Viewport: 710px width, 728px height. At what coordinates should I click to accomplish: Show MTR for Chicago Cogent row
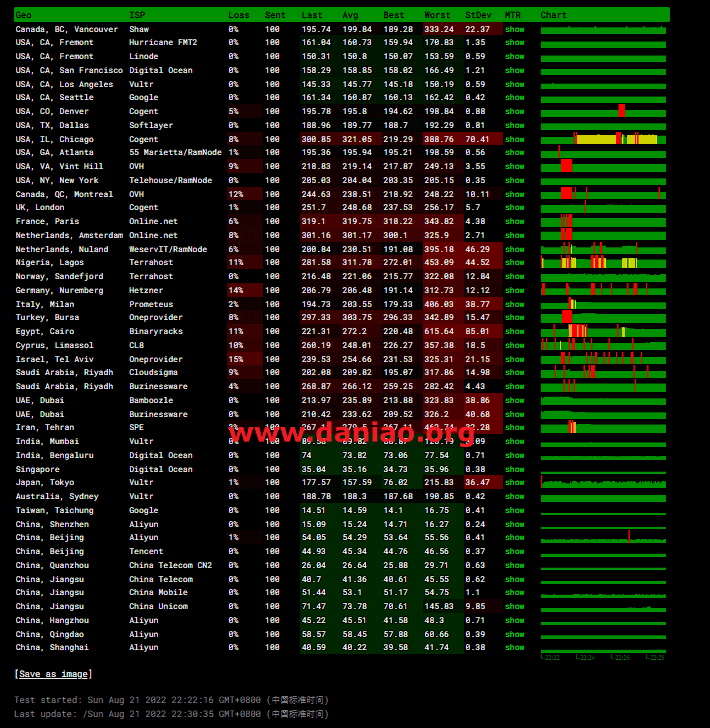[515, 139]
